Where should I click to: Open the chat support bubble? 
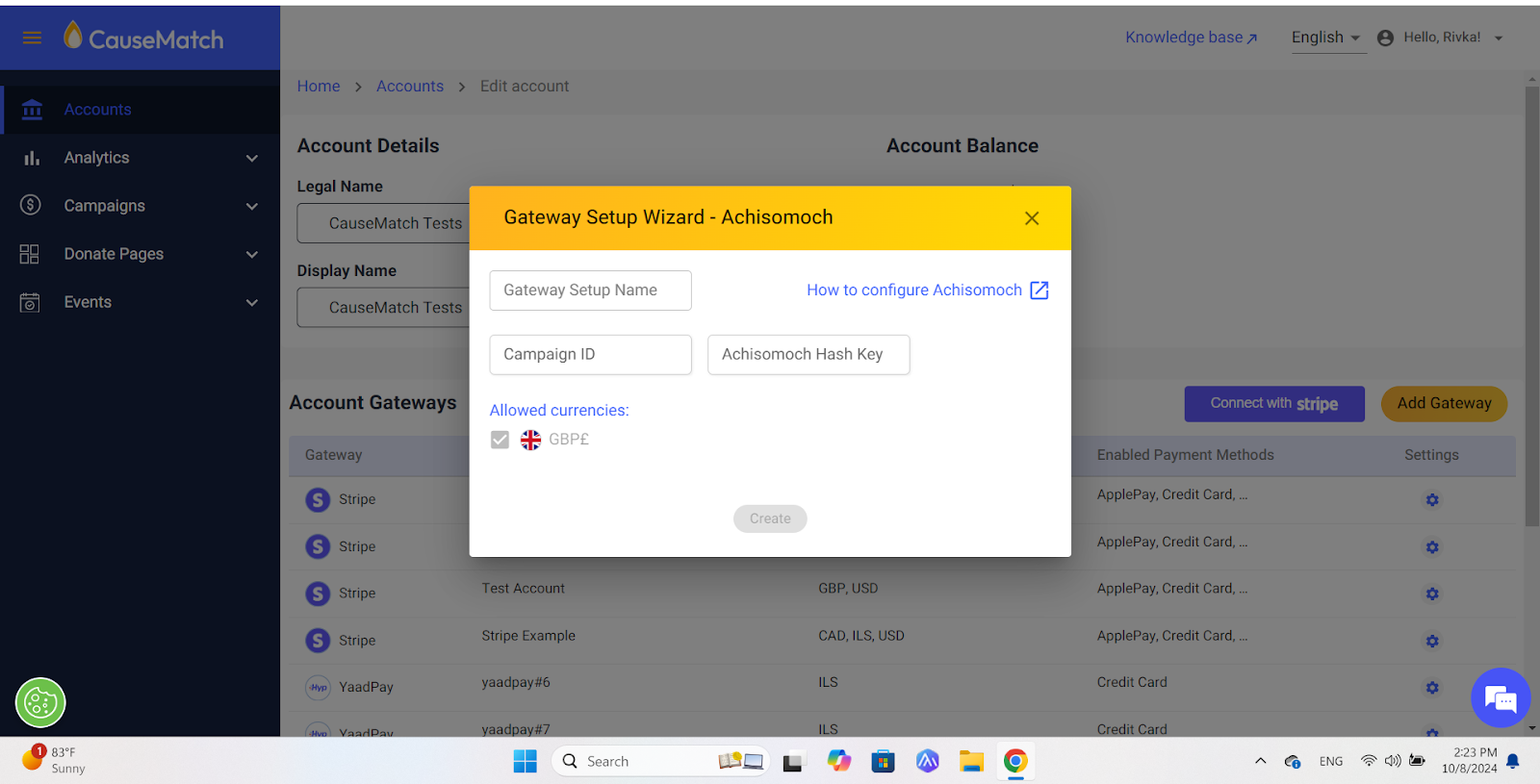[1501, 697]
